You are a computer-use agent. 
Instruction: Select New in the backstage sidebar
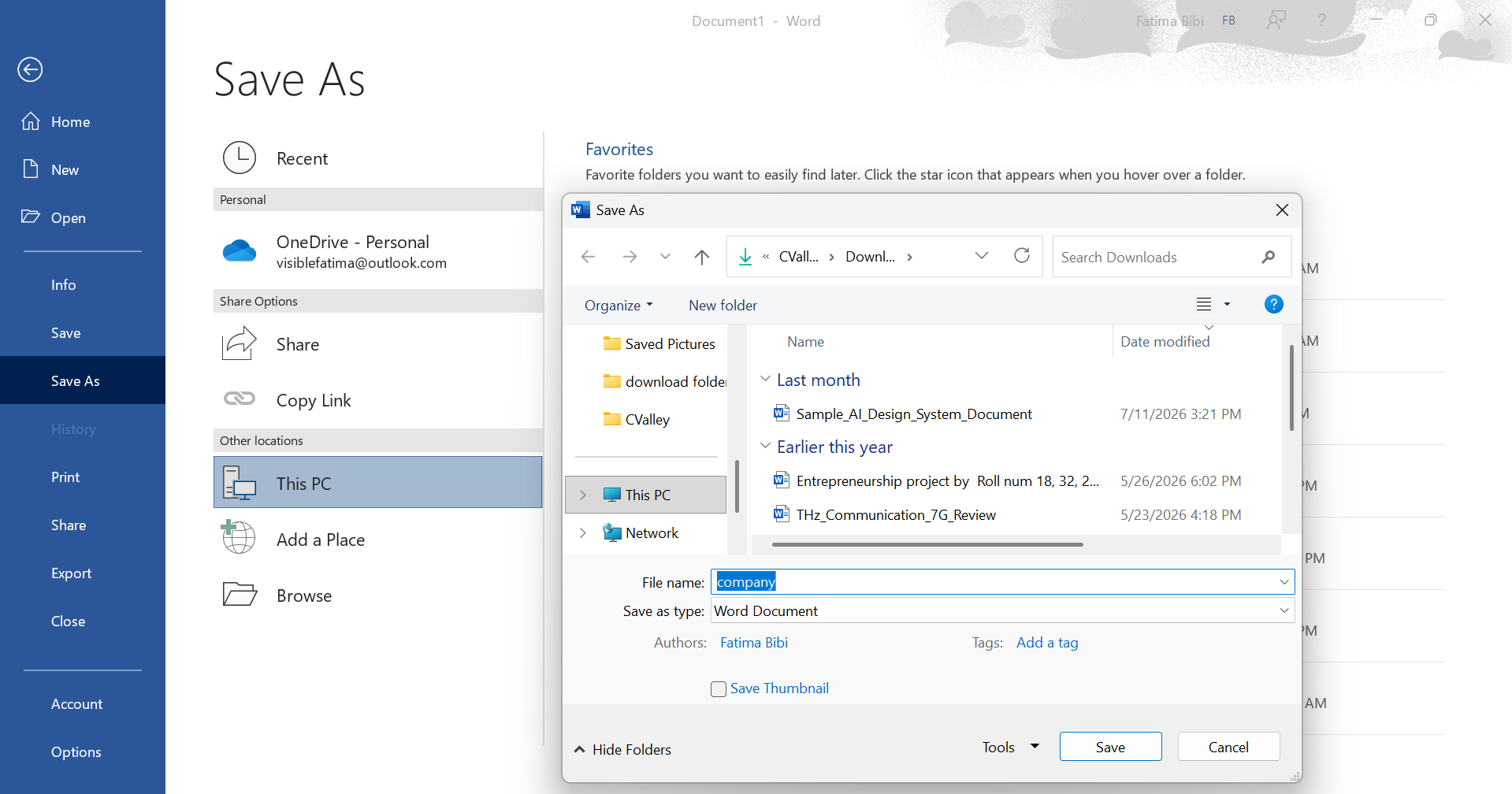click(x=83, y=169)
